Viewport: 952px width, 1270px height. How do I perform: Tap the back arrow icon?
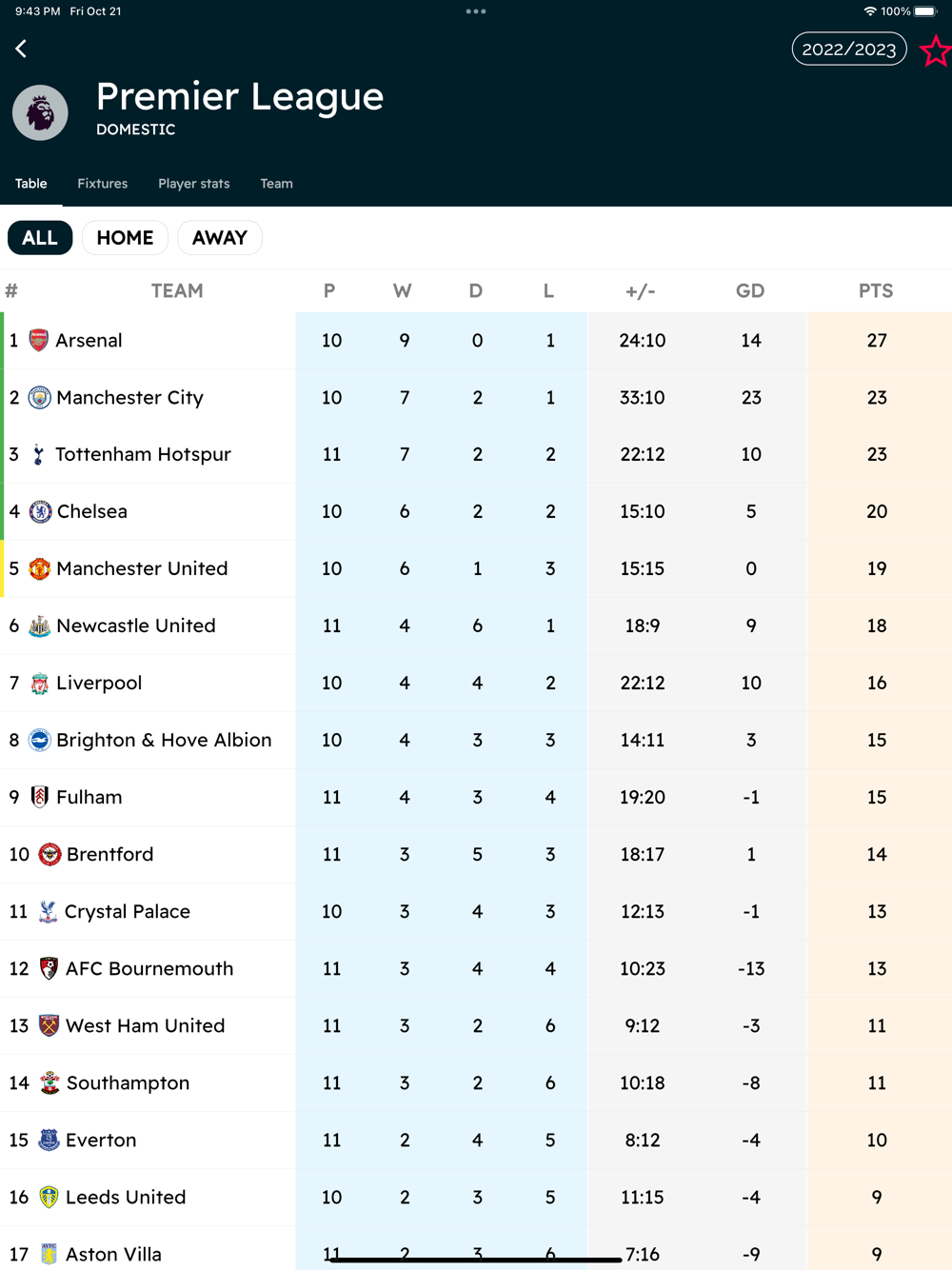[21, 49]
